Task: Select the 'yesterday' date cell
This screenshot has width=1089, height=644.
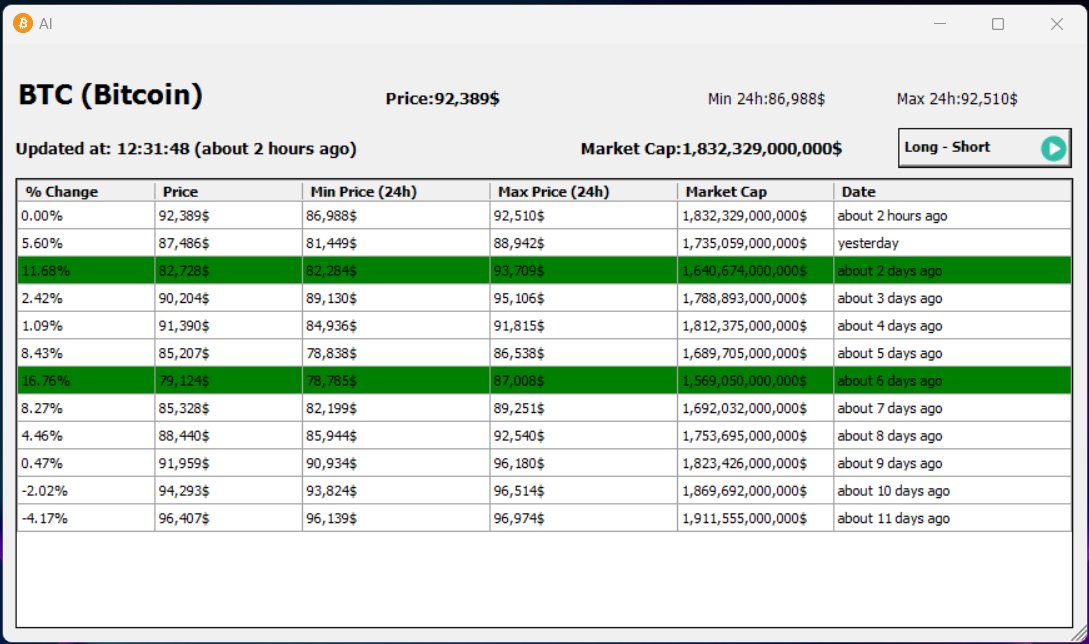Action: pos(952,243)
